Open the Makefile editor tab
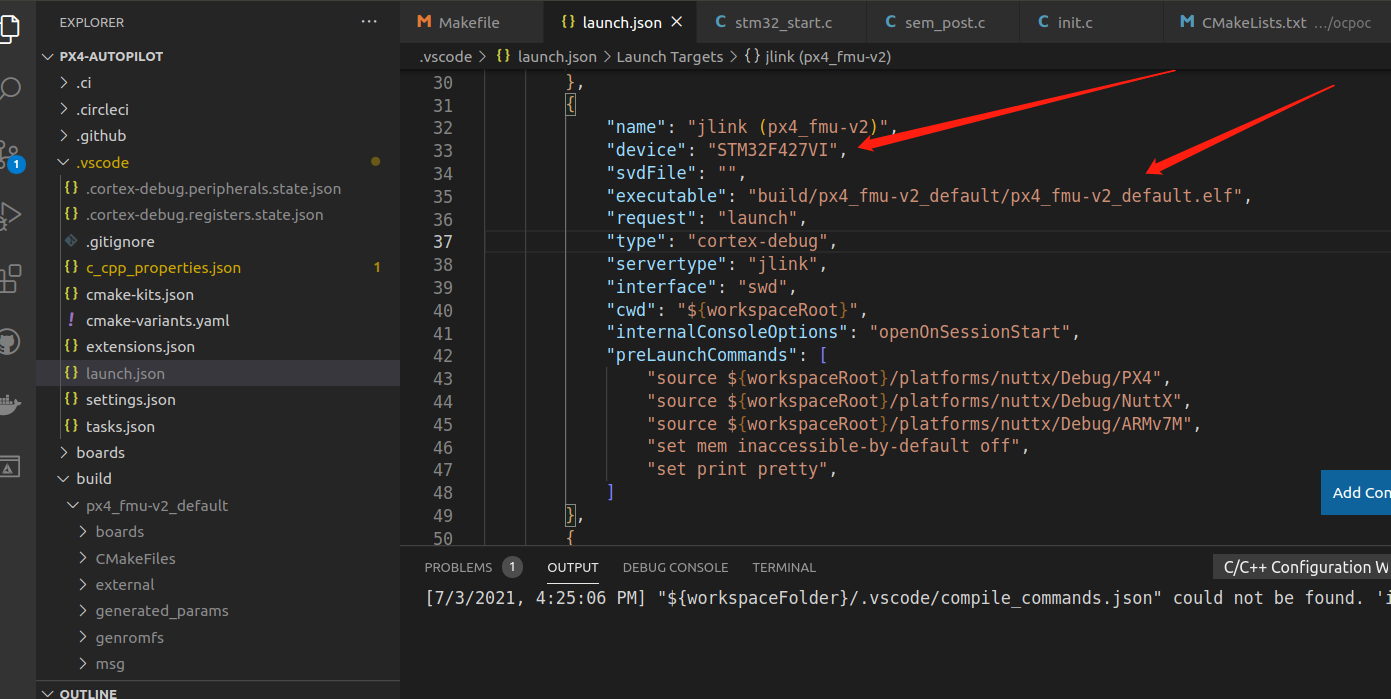 tap(471, 21)
